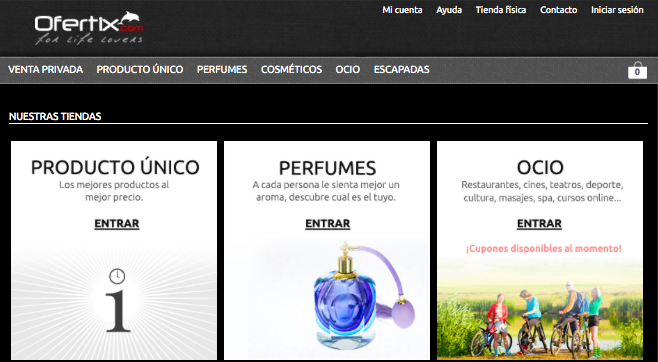The height and width of the screenshot is (362, 658).
Task: Open the Contacto page
Action: point(559,10)
